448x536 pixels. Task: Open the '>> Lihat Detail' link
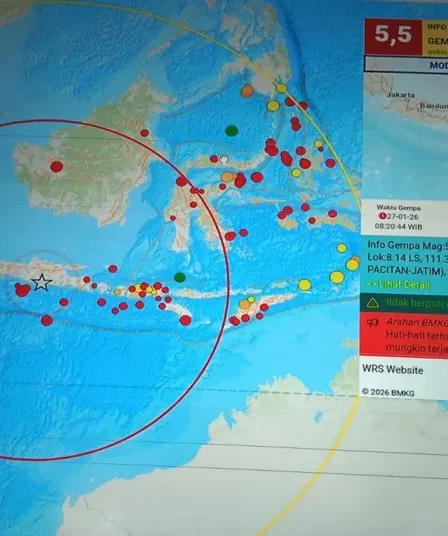[x=398, y=284]
